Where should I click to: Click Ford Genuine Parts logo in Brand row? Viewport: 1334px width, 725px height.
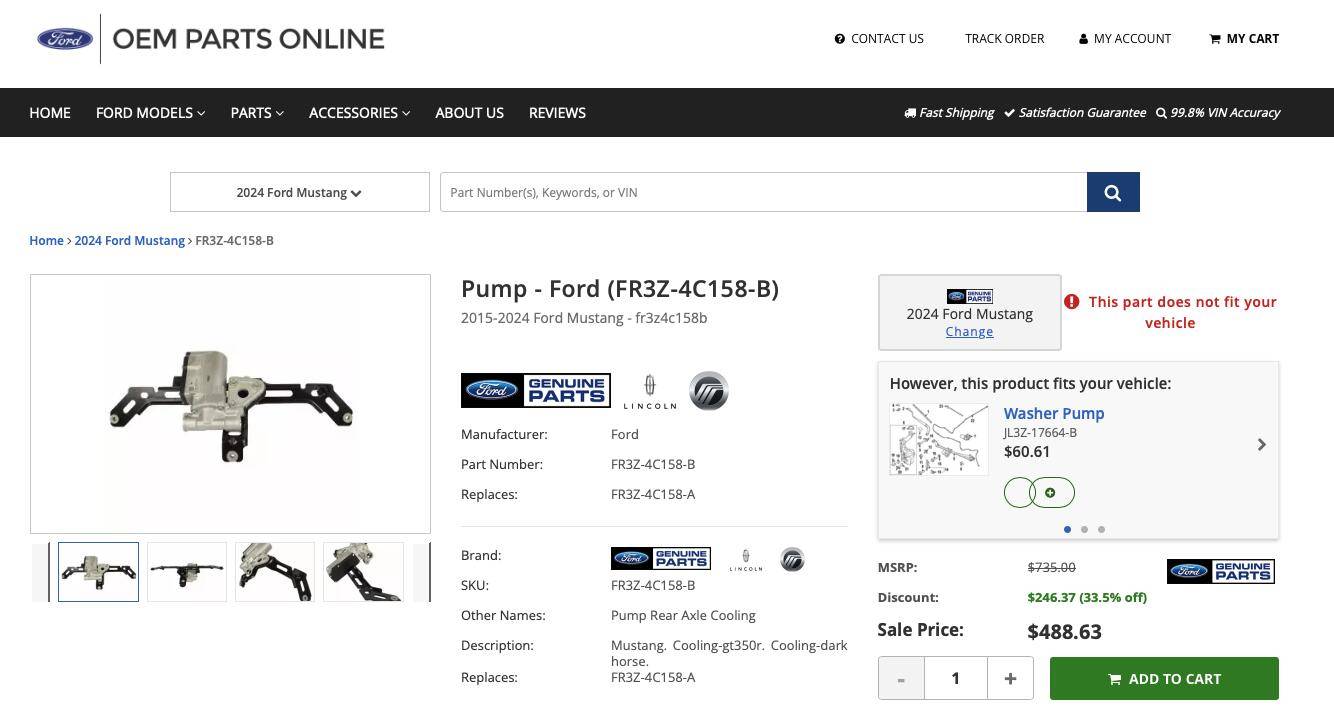coord(661,558)
